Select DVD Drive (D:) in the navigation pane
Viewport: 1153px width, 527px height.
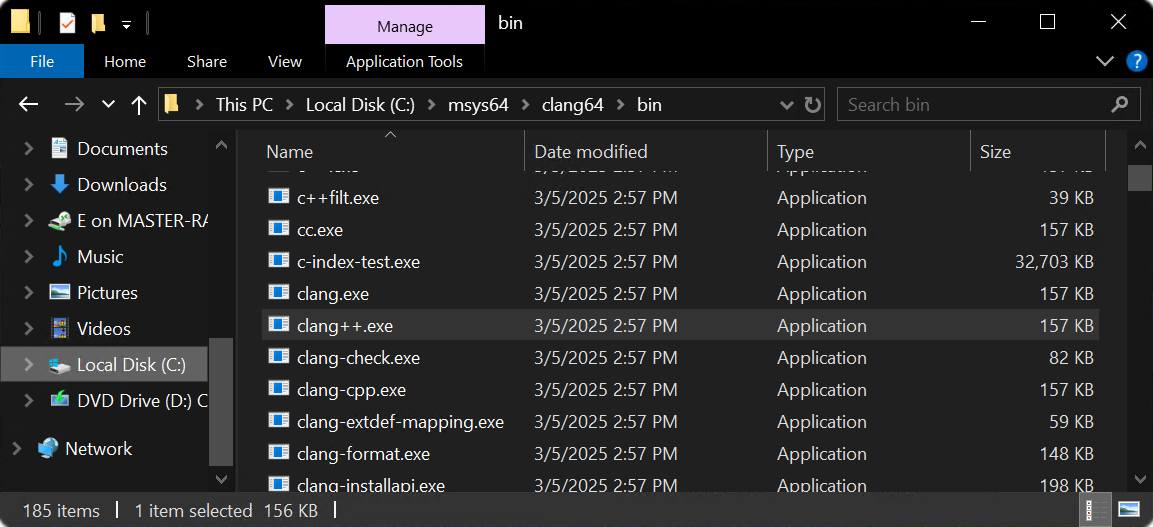click(129, 401)
